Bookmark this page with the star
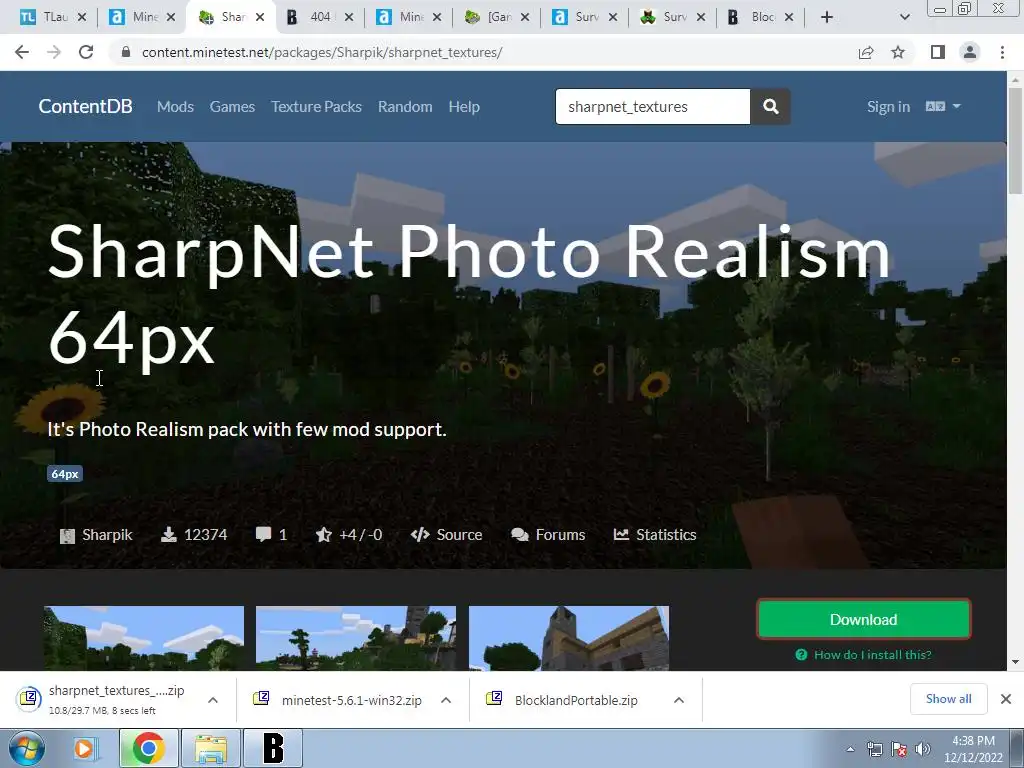The height and width of the screenshot is (768, 1024). click(898, 52)
